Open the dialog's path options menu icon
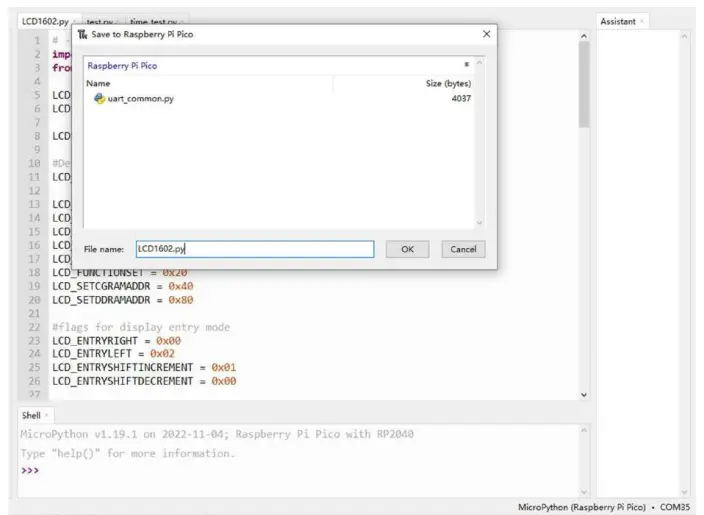 tap(466, 65)
